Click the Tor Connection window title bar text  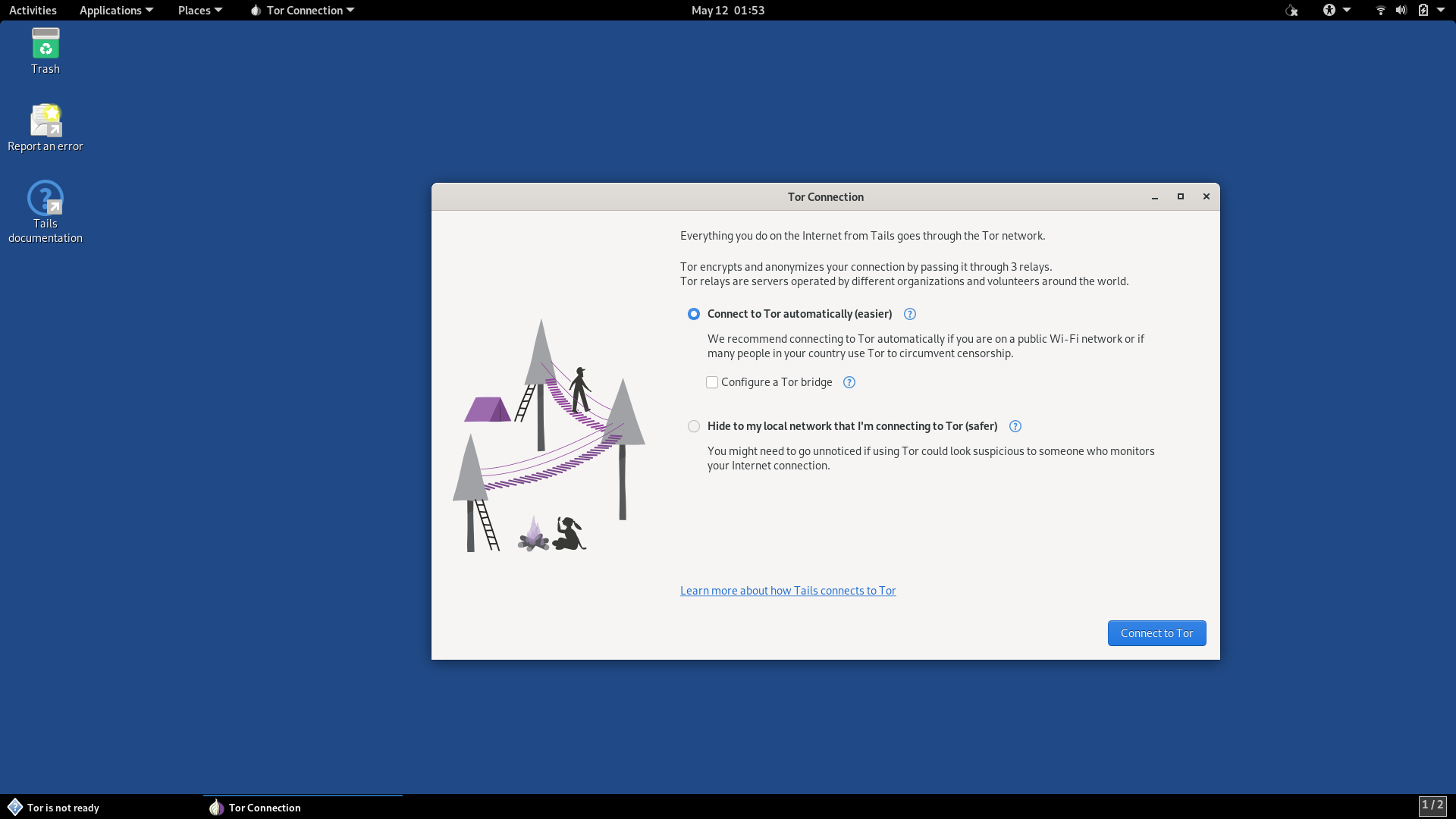point(826,197)
